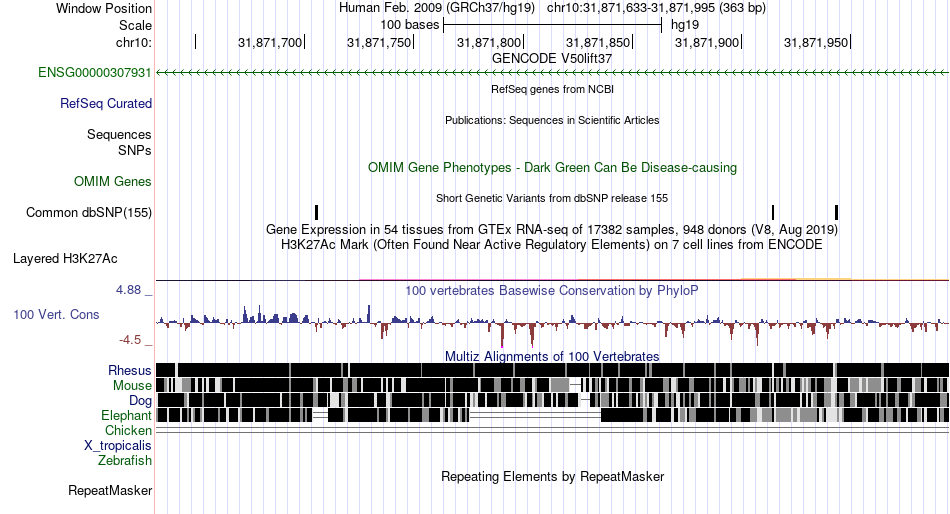Select the Chicken alignment row label
Screen dimensions: 950x514
(128, 430)
